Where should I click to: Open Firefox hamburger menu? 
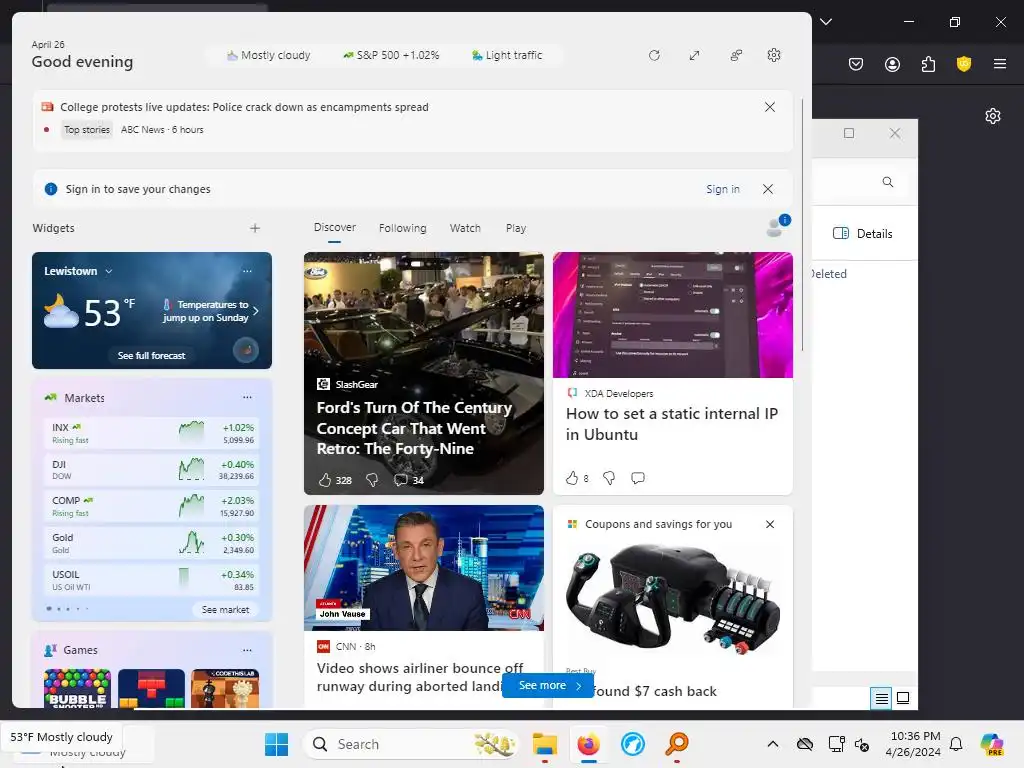point(1000,64)
